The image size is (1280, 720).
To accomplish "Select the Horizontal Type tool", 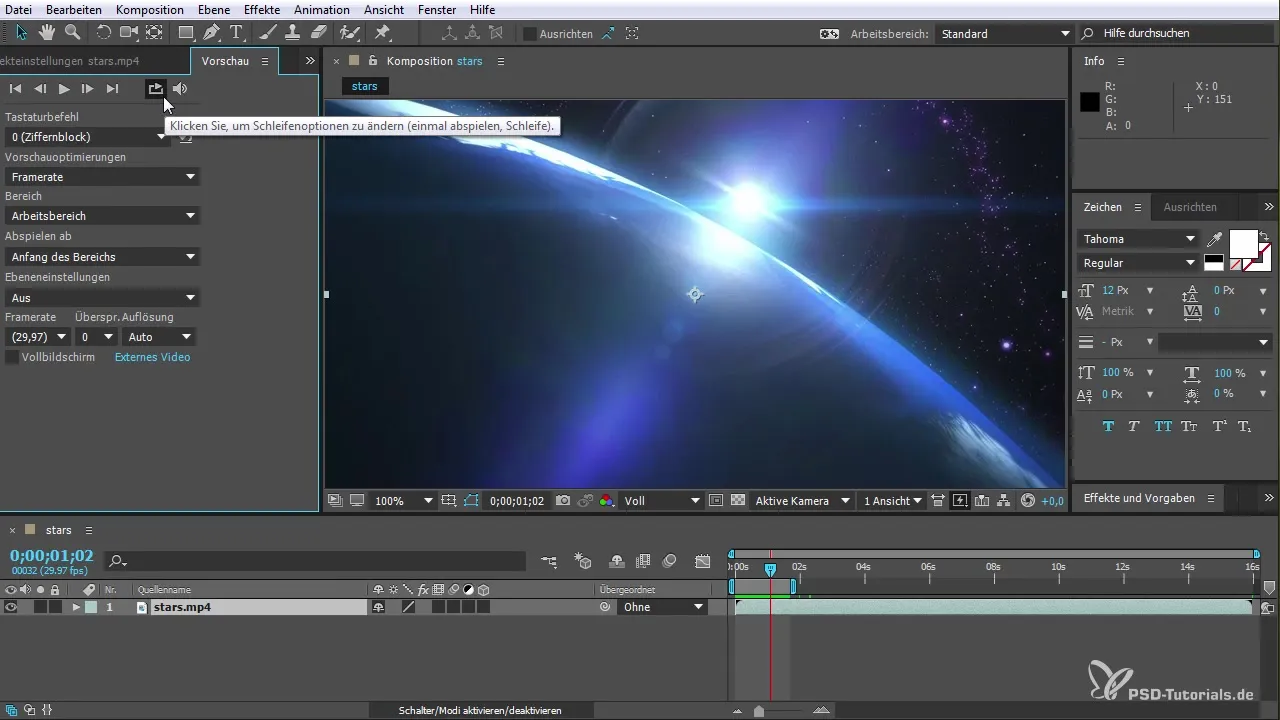I will (x=237, y=33).
